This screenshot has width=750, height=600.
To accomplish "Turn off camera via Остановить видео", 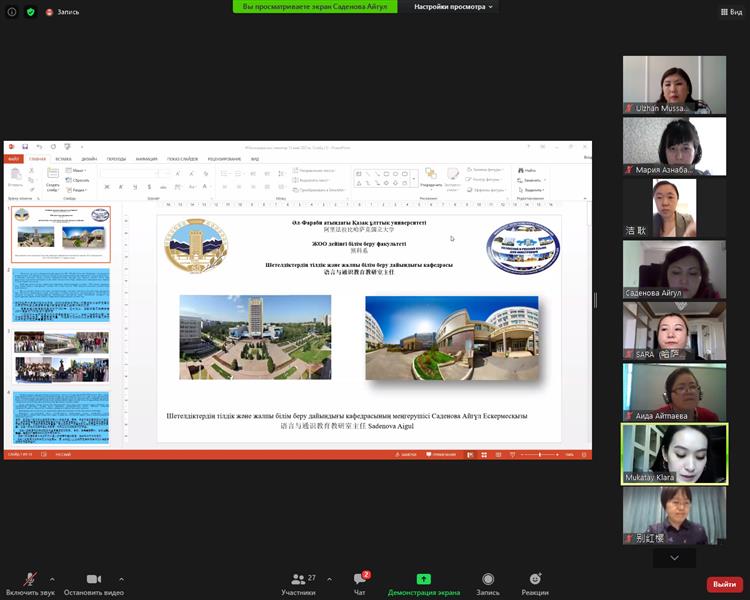I will point(93,584).
